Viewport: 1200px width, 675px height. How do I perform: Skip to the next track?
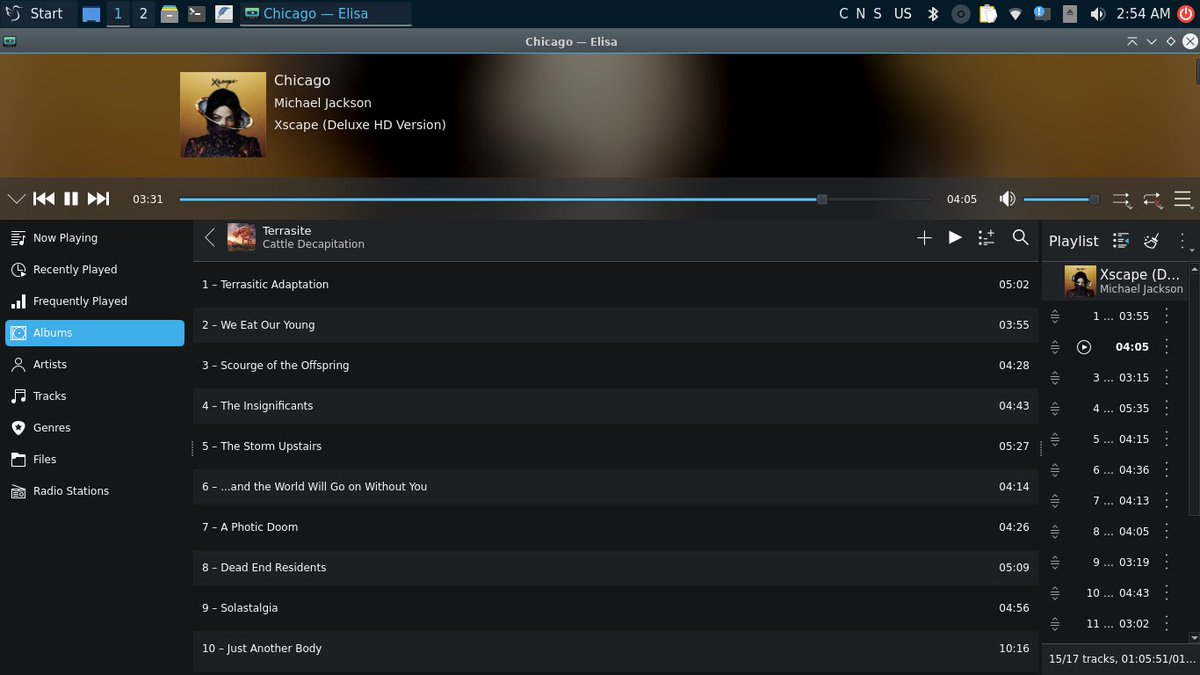(98, 199)
